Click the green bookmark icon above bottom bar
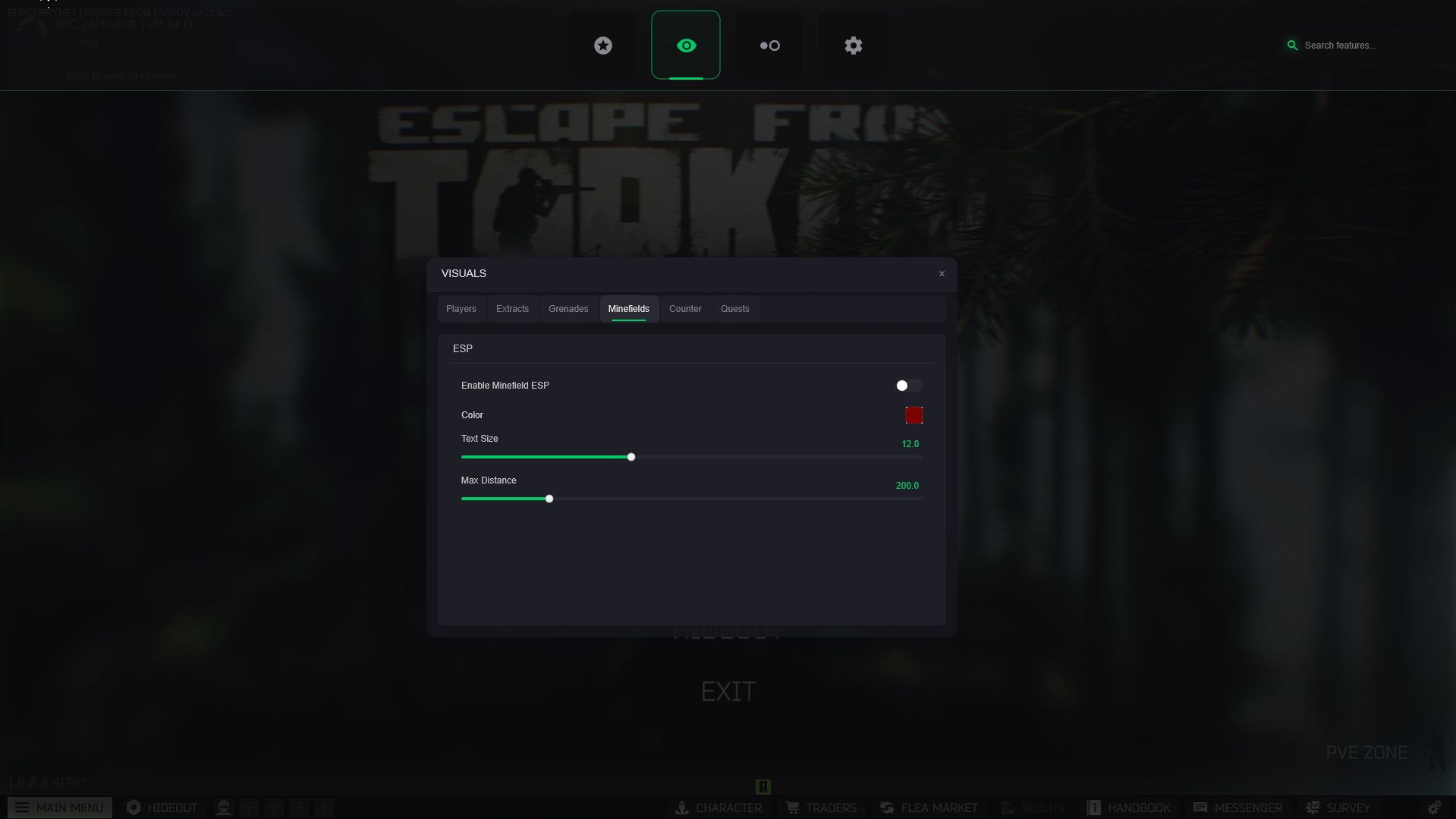 click(763, 786)
